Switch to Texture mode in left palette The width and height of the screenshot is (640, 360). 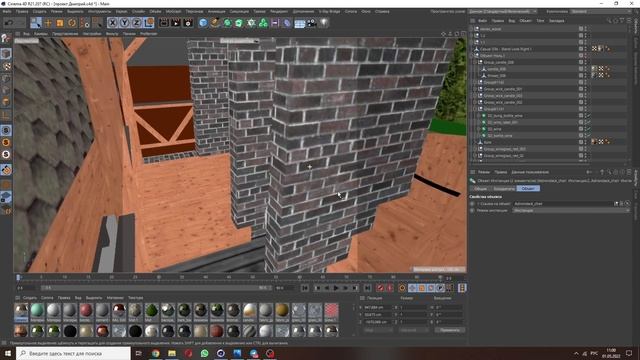(6, 66)
